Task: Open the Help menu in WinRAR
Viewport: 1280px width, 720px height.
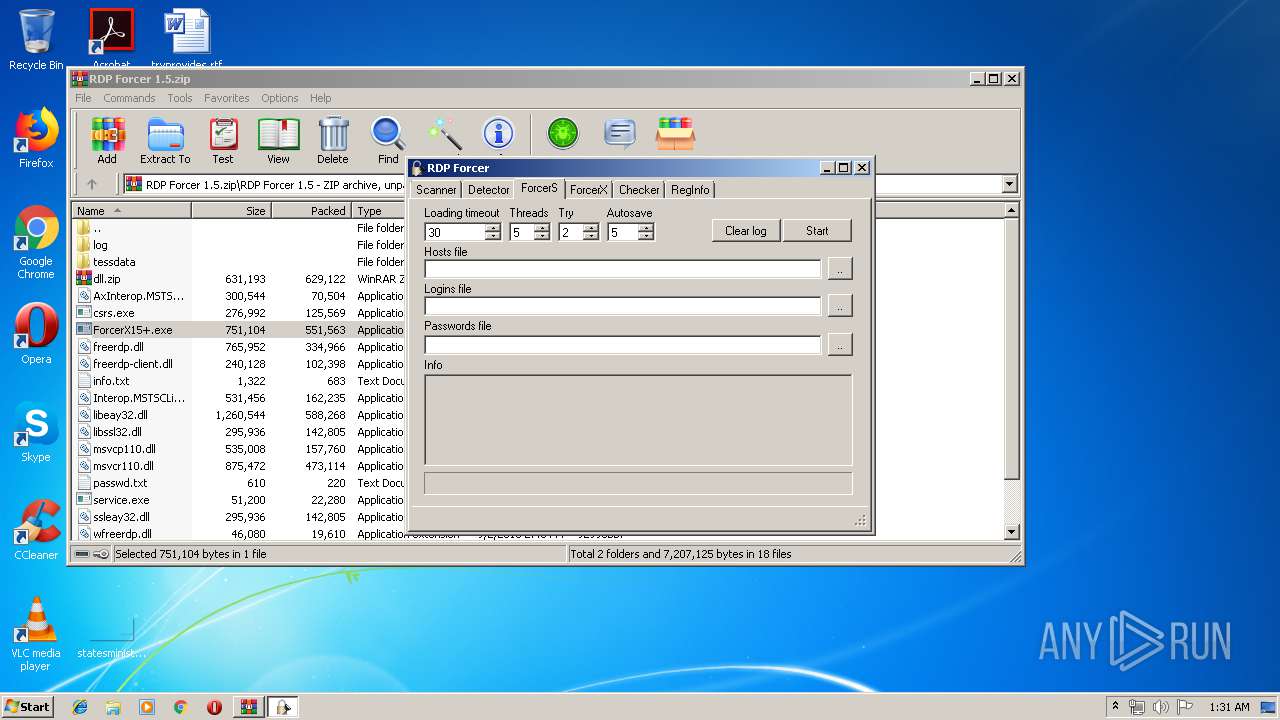Action: coord(320,98)
